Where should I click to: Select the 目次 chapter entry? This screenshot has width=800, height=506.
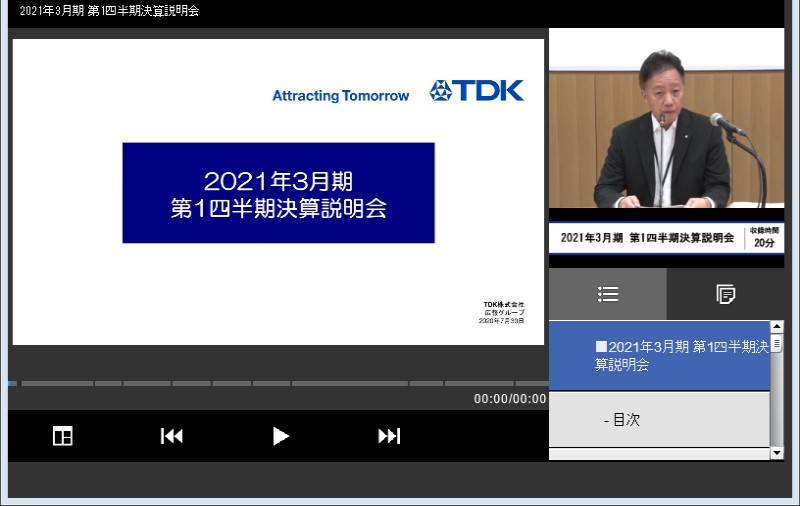click(659, 419)
